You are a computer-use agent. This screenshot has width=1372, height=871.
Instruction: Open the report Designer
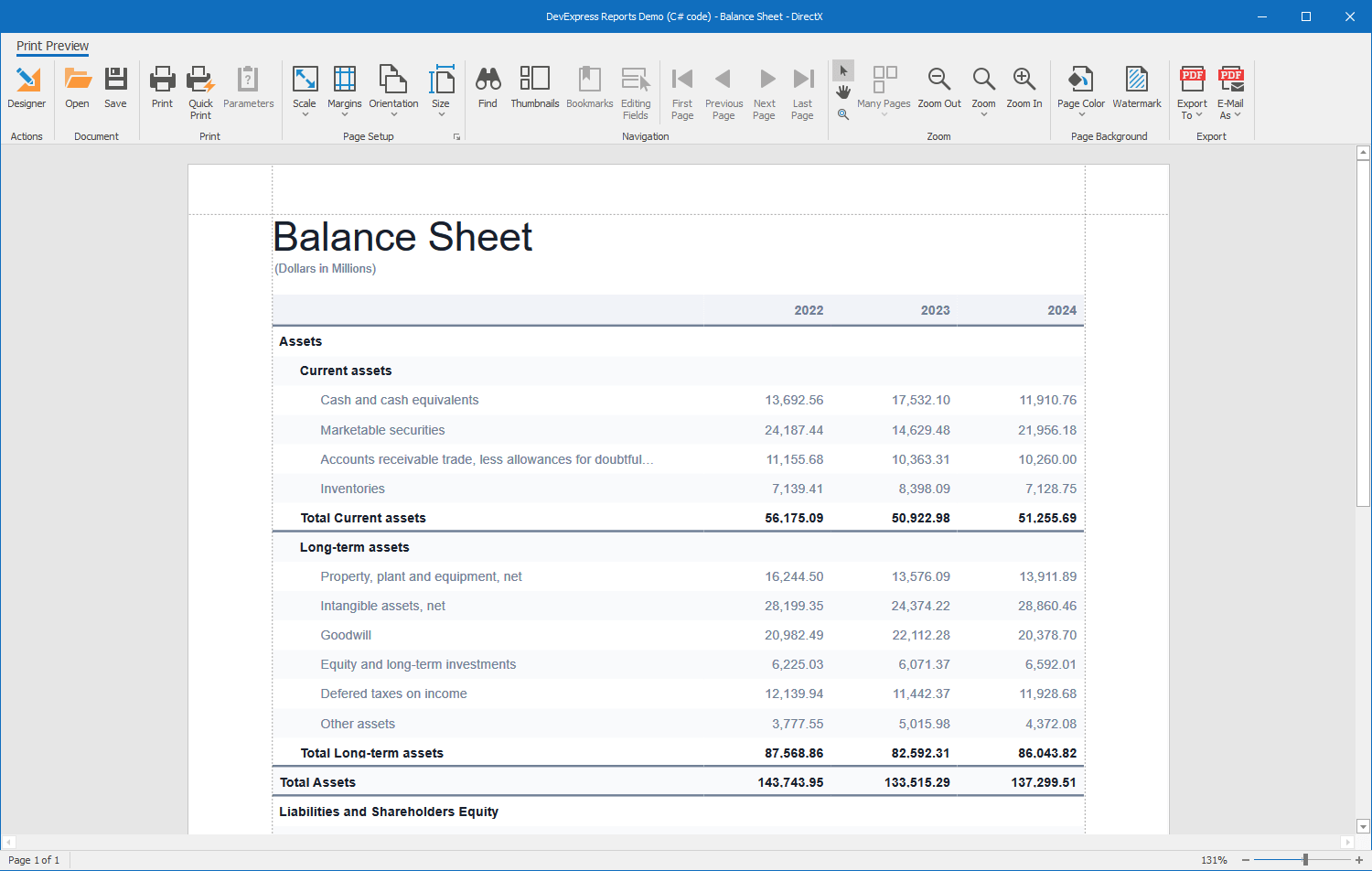(27, 87)
